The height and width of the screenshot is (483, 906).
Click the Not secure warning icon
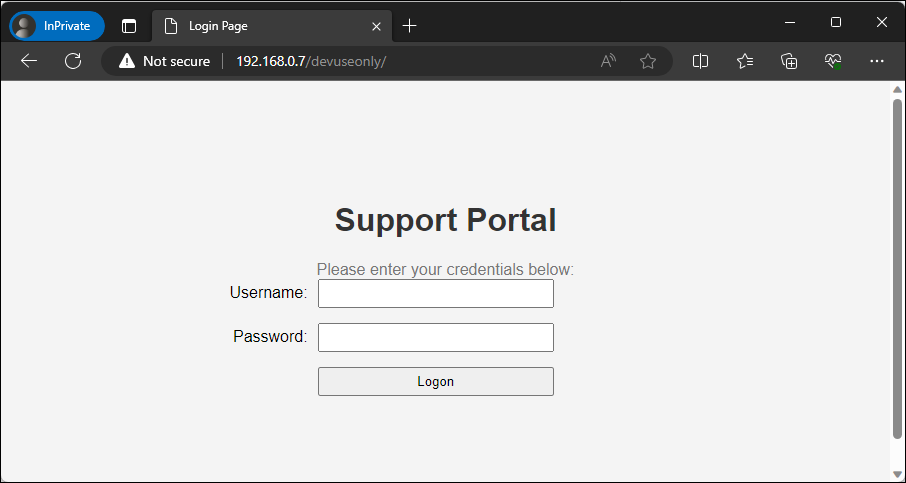tap(126, 61)
